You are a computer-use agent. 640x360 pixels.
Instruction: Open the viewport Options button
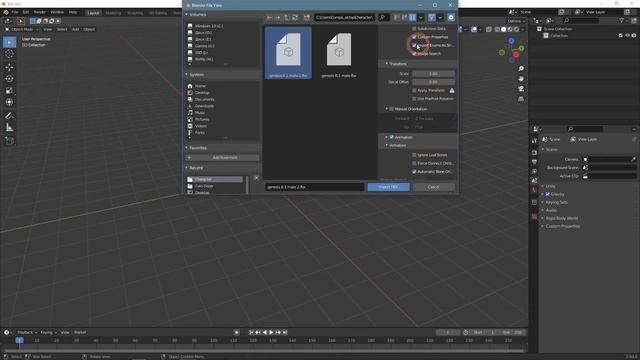[516, 21]
